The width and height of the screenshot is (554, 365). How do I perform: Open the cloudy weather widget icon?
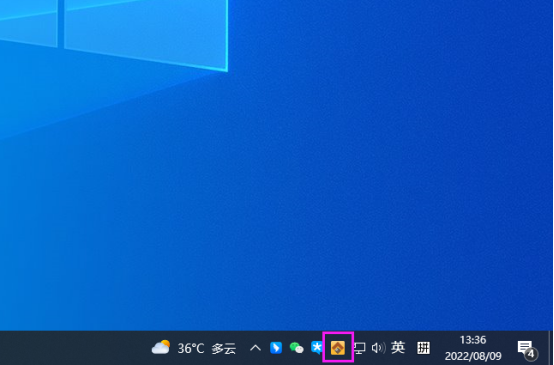point(161,347)
